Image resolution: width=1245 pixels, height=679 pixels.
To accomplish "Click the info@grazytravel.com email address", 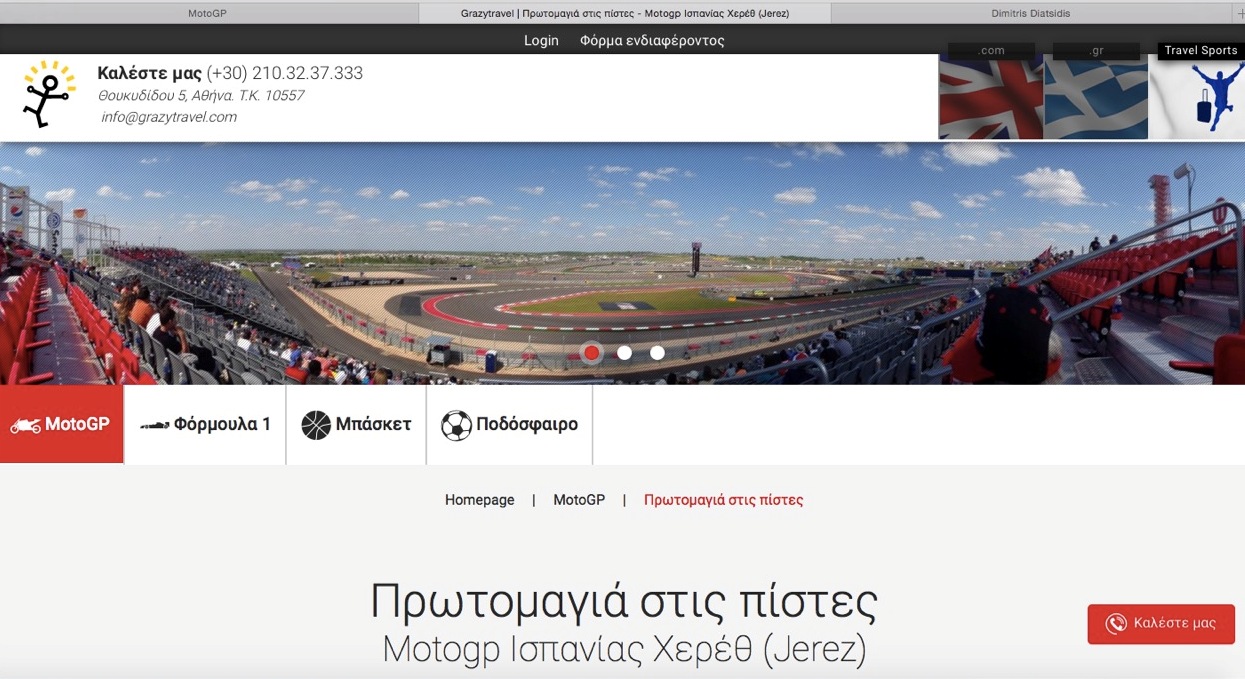I will pyautogui.click(x=169, y=117).
